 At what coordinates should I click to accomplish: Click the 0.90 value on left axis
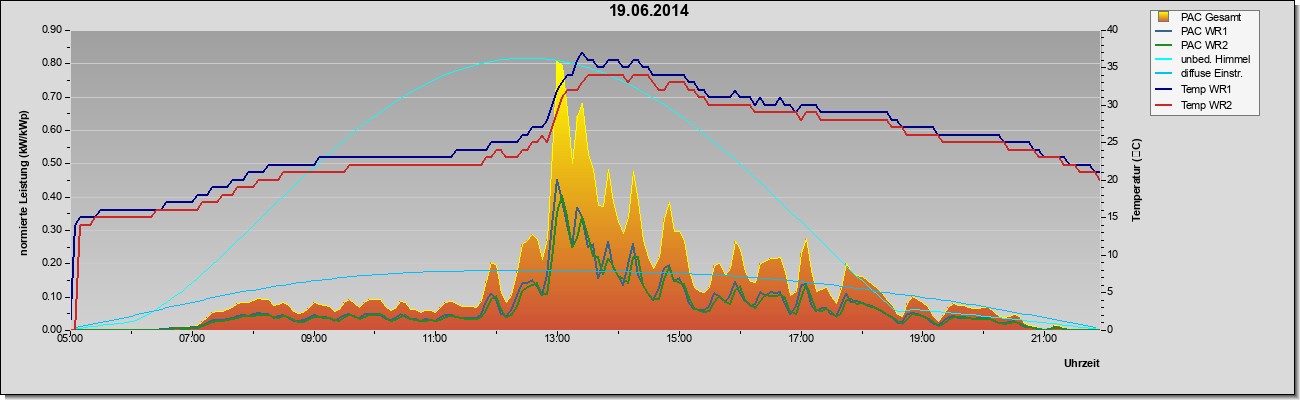tap(53, 30)
